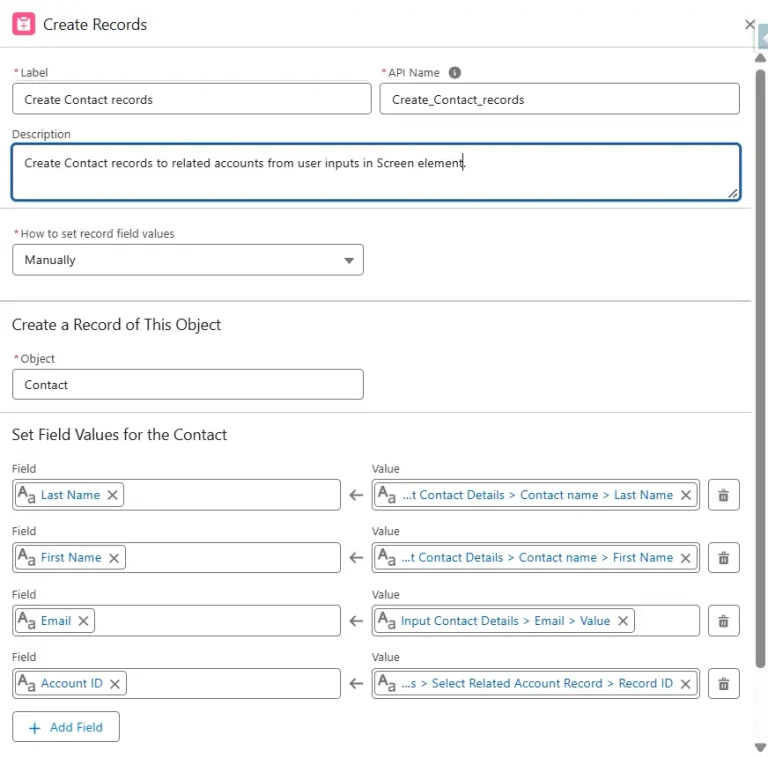
Task: Delete the Last Name field row
Action: (x=723, y=495)
